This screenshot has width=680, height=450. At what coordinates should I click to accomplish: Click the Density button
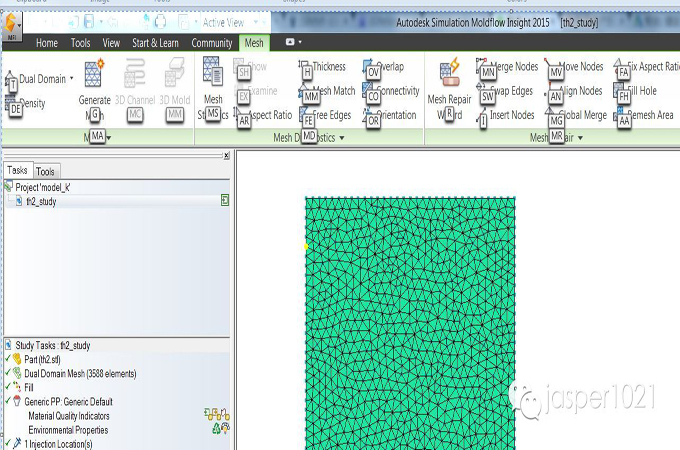tap(25, 104)
